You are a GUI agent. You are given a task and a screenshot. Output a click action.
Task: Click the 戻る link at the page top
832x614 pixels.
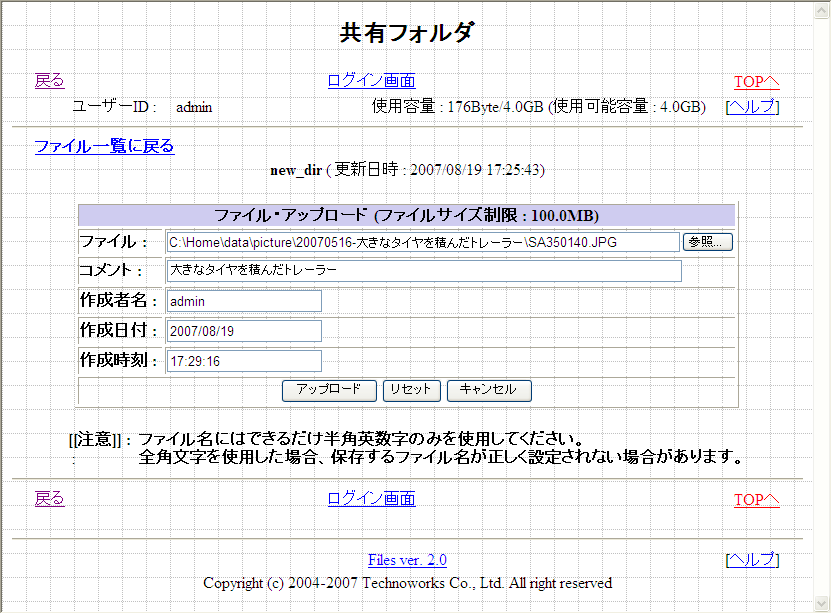[49, 81]
